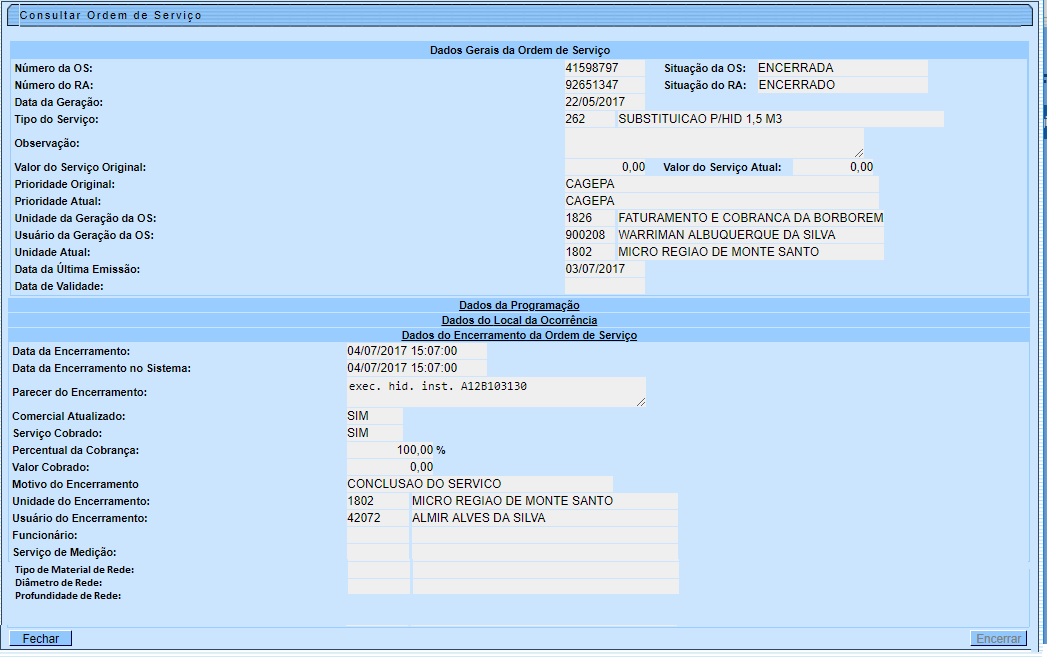Click the Tipo do Serviço code field 262
The image size is (1056, 664).
pyautogui.click(x=589, y=119)
